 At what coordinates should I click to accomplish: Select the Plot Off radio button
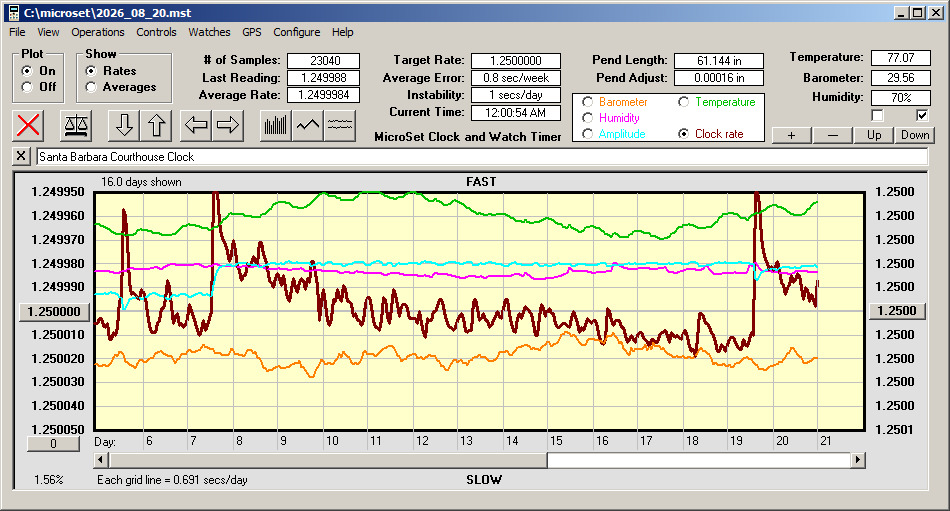click(x=27, y=87)
